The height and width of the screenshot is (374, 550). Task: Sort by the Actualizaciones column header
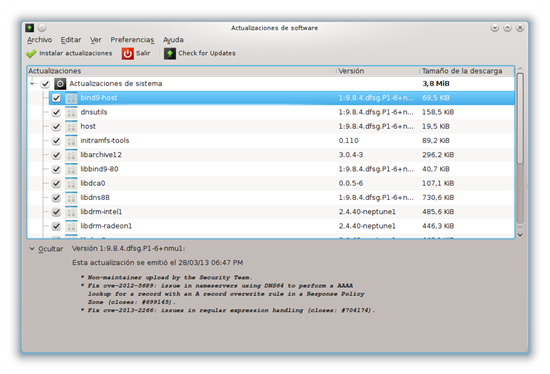point(182,71)
